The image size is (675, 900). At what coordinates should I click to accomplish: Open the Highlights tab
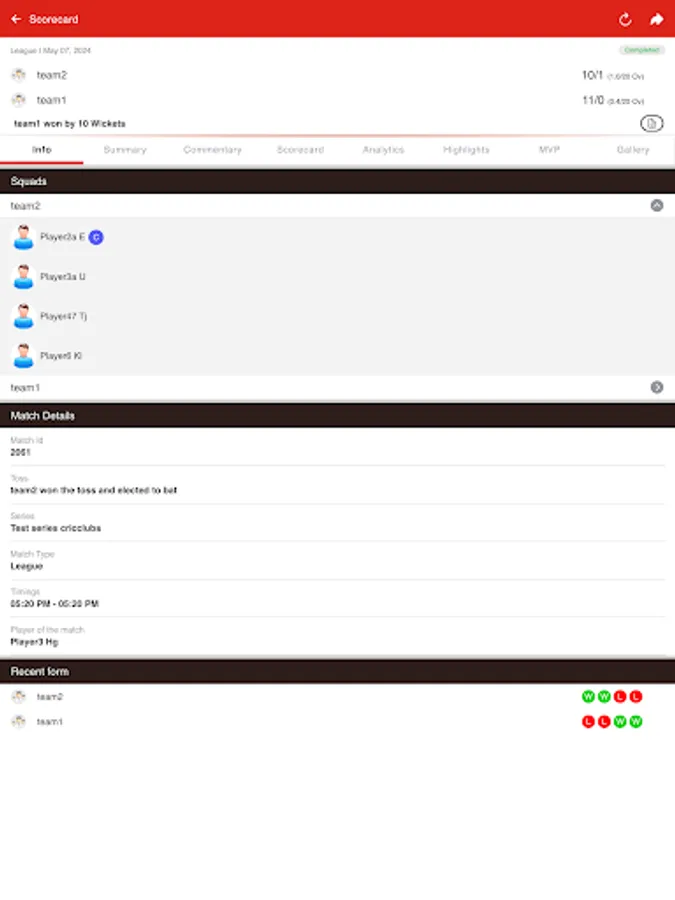pos(466,150)
